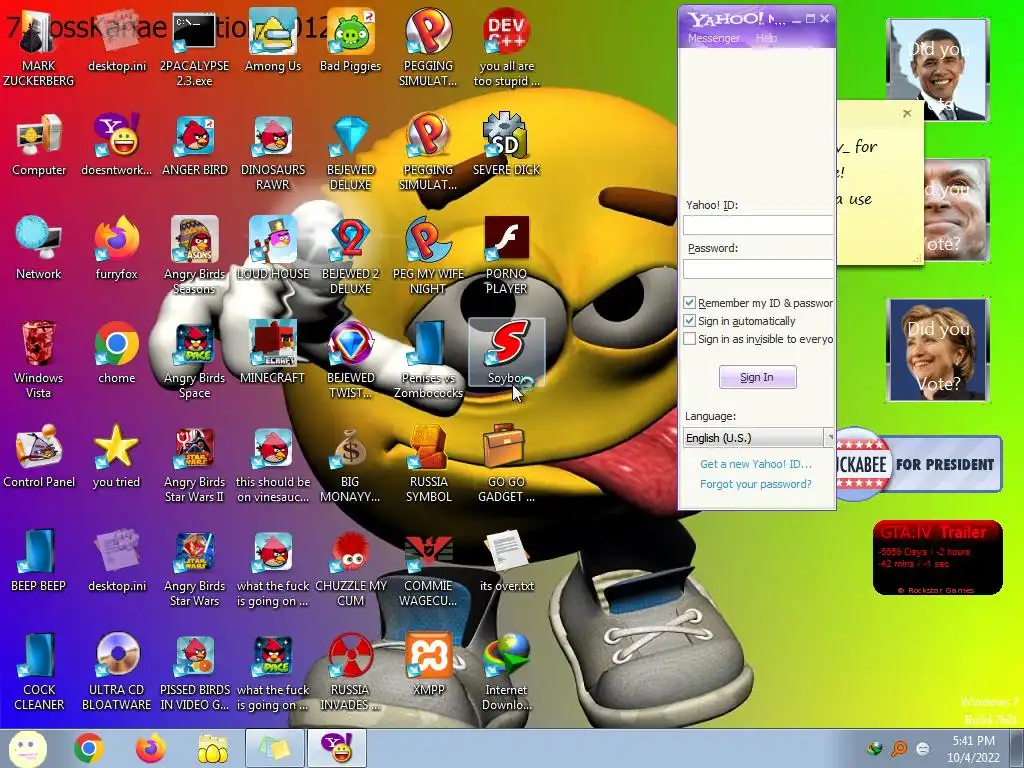Open the ULTRA CD BLOATWARE disc icon
The image size is (1024, 768).
(117, 671)
